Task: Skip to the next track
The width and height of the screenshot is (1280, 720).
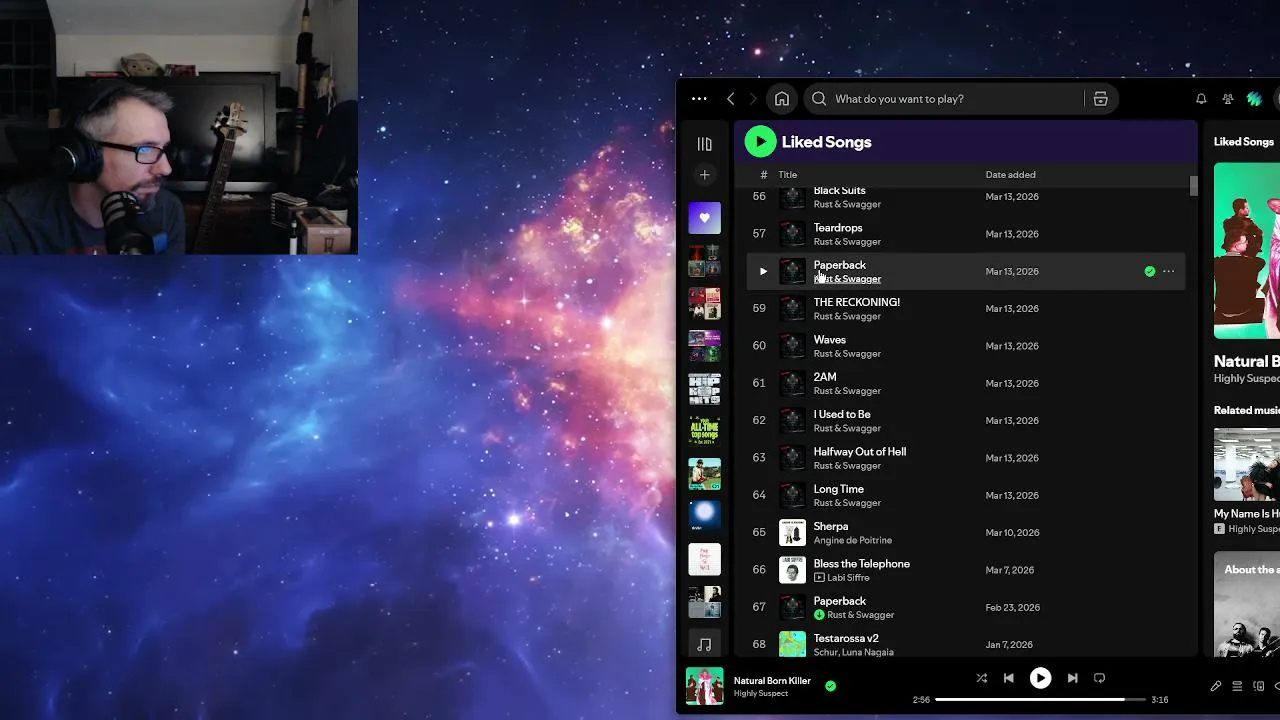Action: pyautogui.click(x=1072, y=678)
